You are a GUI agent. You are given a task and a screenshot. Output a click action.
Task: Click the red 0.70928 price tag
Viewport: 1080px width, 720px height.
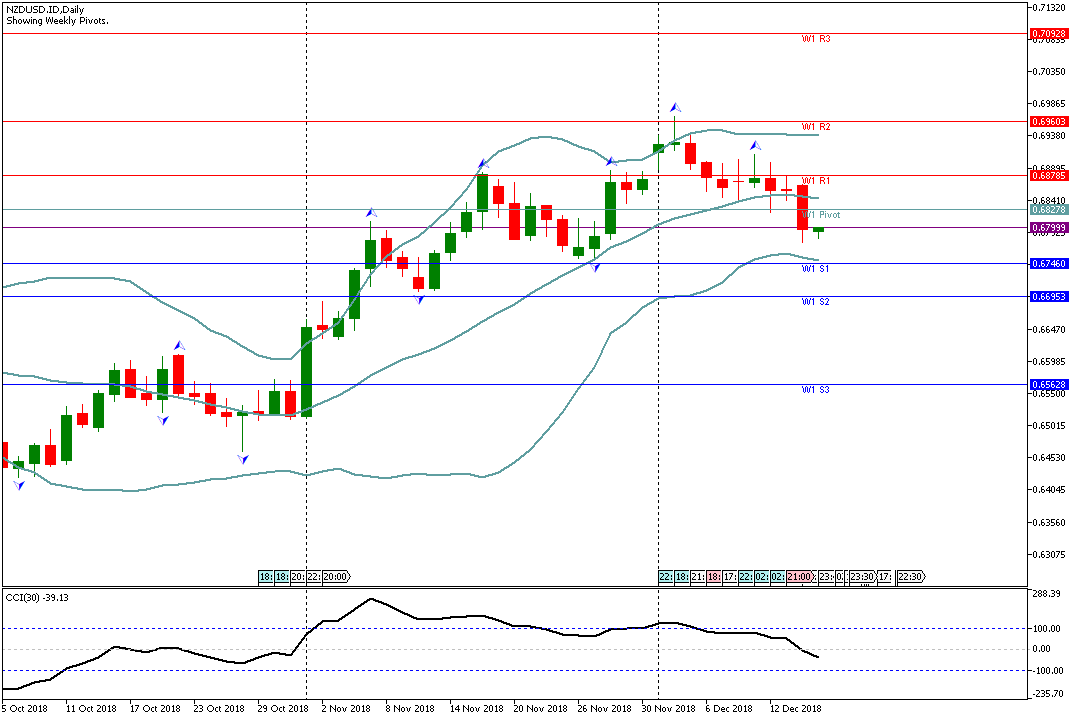pos(1049,34)
